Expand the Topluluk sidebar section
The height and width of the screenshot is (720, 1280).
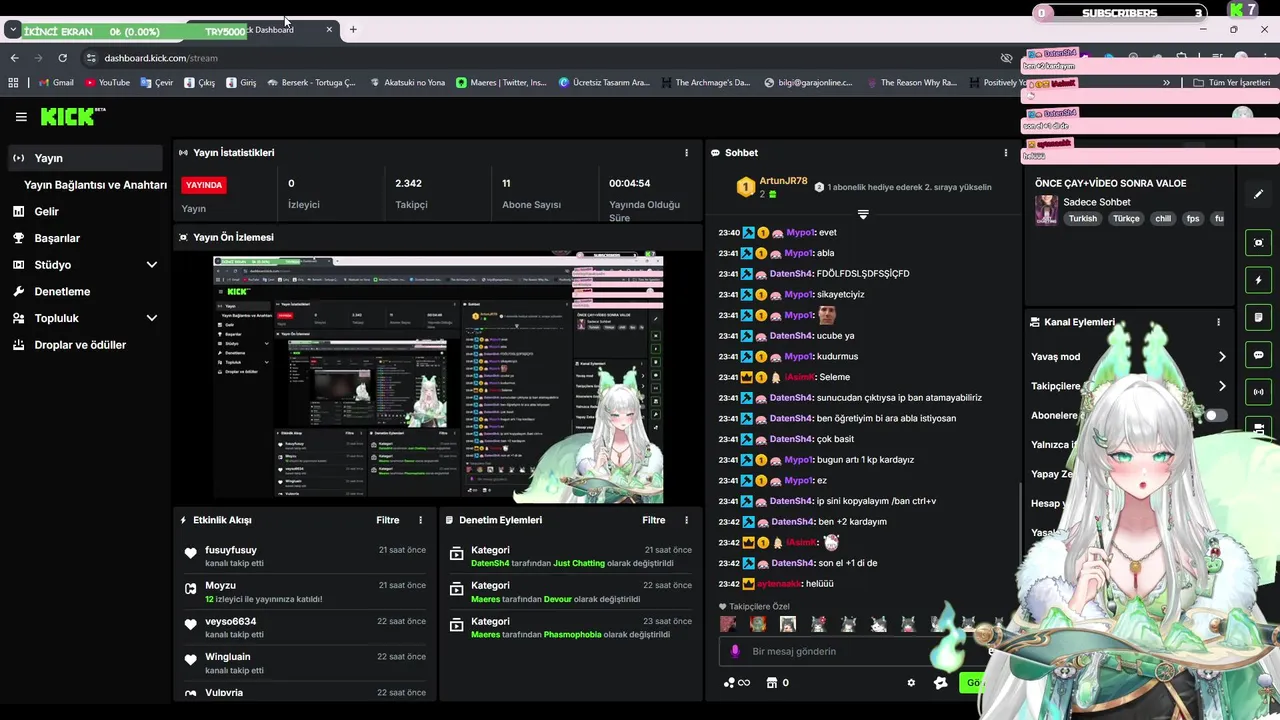152,318
